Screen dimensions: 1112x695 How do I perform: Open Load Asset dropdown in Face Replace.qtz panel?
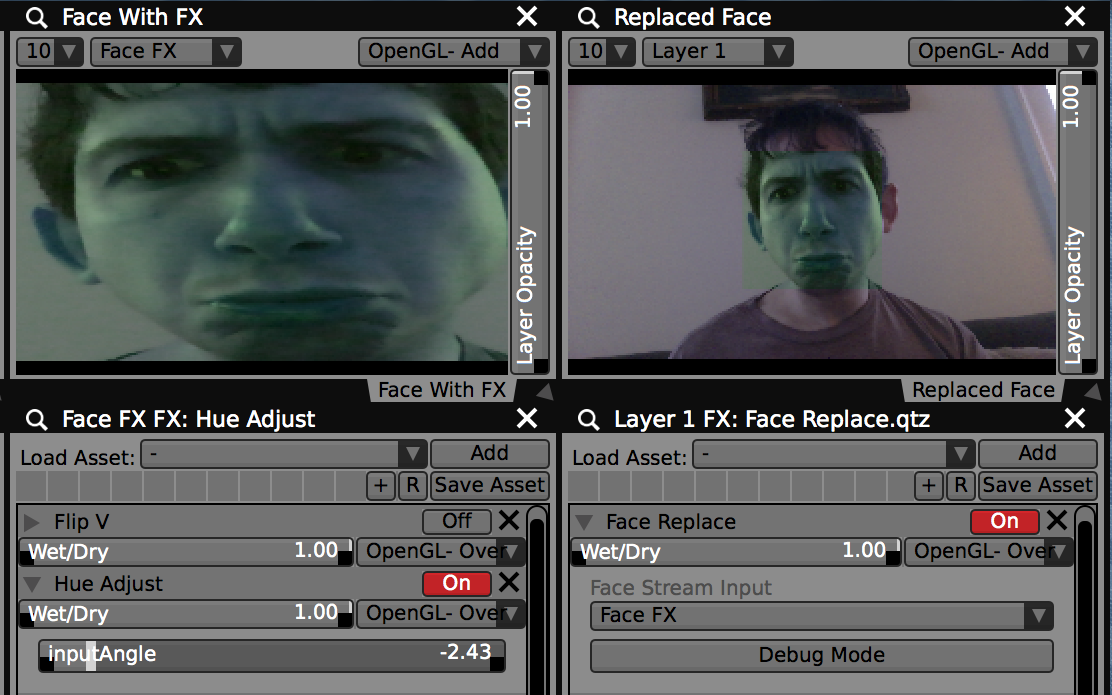[834, 454]
